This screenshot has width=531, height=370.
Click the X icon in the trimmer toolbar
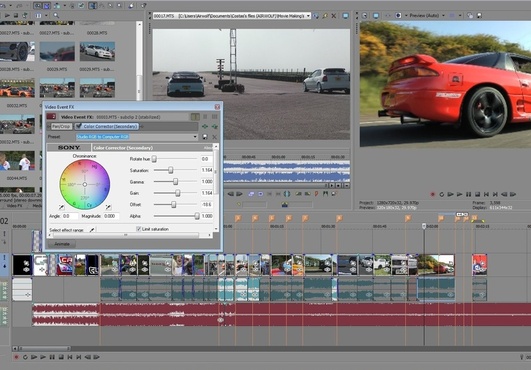[x=334, y=16]
